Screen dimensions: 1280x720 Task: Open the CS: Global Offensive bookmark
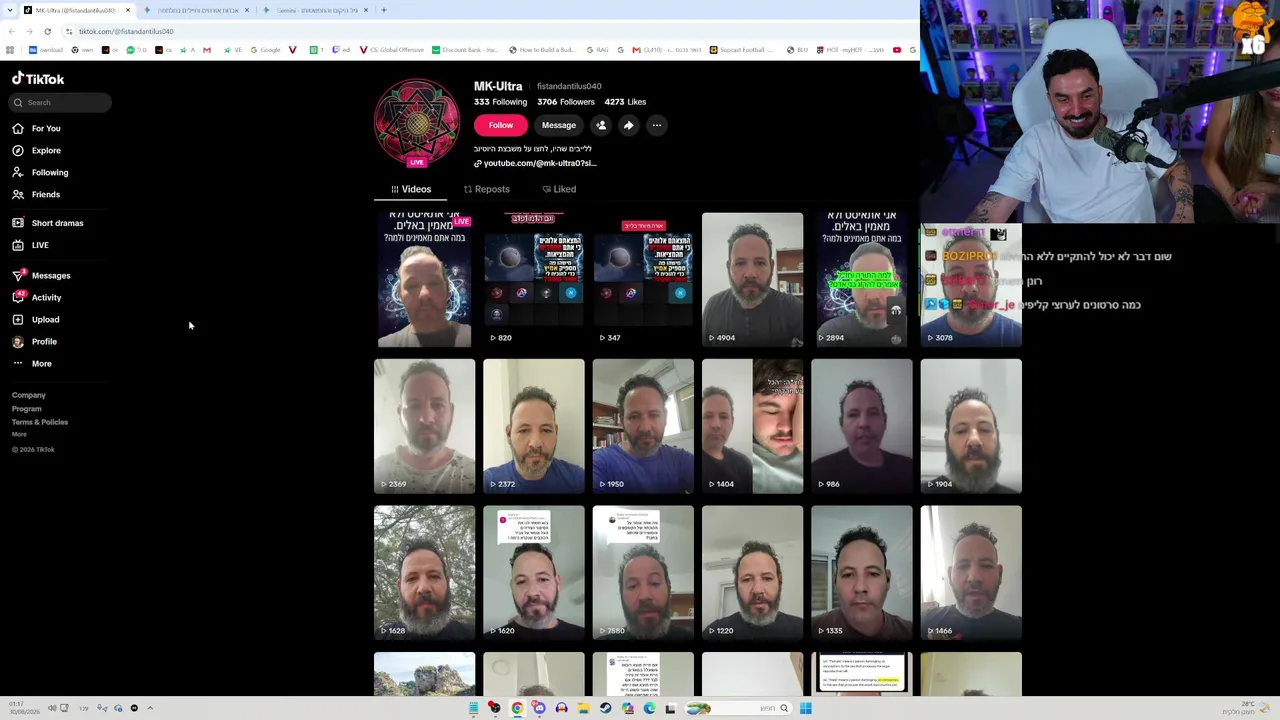pos(392,50)
